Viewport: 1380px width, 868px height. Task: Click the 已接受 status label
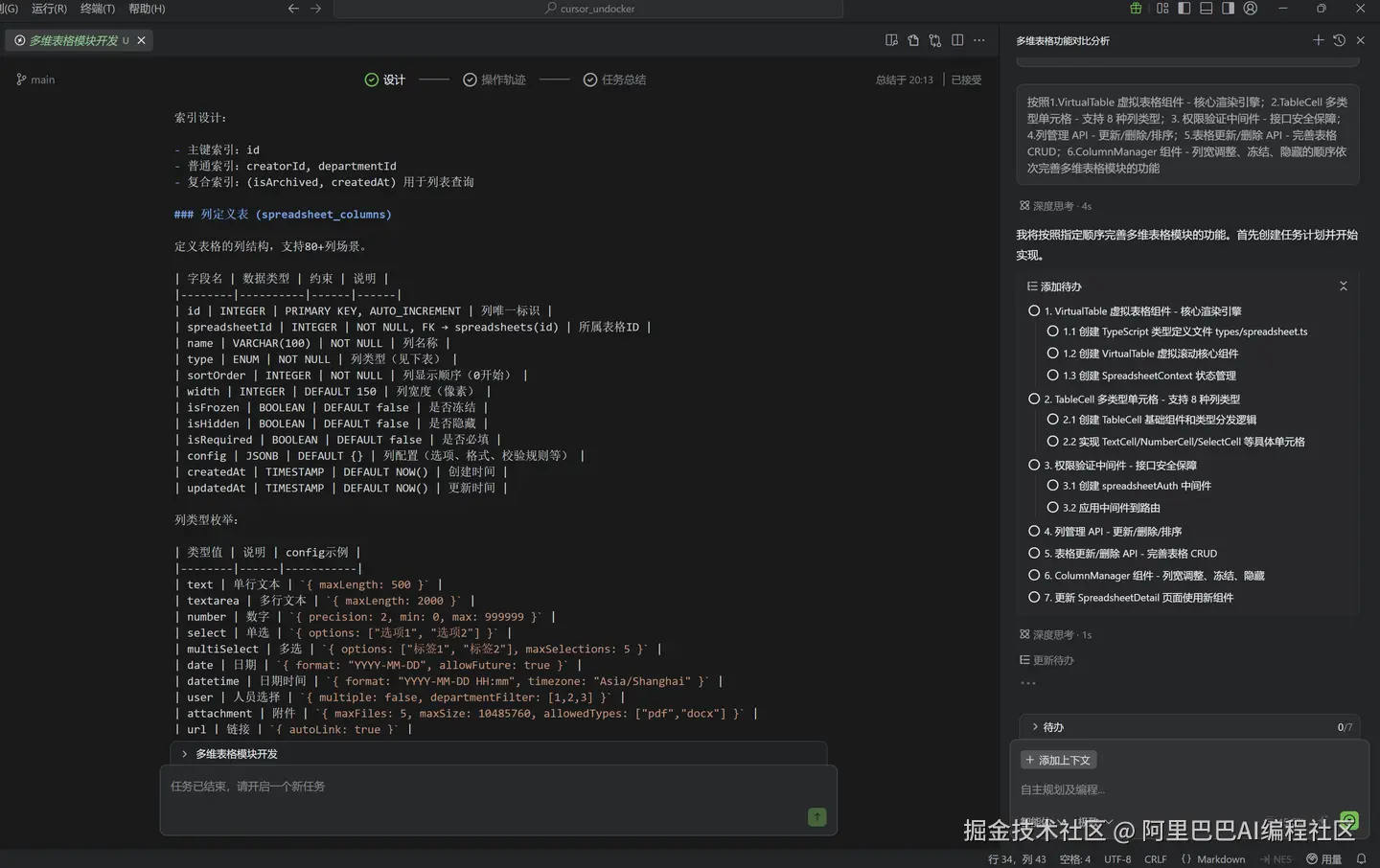click(x=966, y=80)
